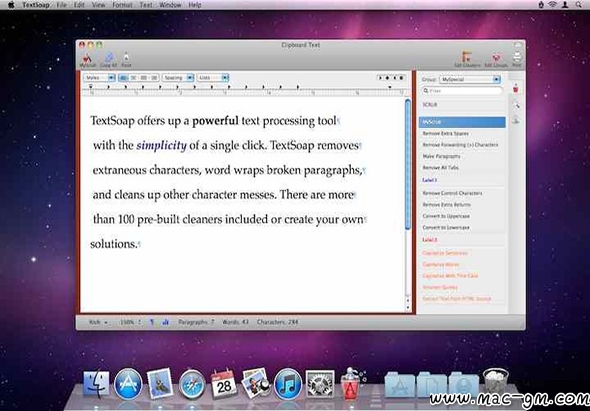Screen dimensions: 590x411
Task: Click the right tab stop button
Action: tap(394, 78)
